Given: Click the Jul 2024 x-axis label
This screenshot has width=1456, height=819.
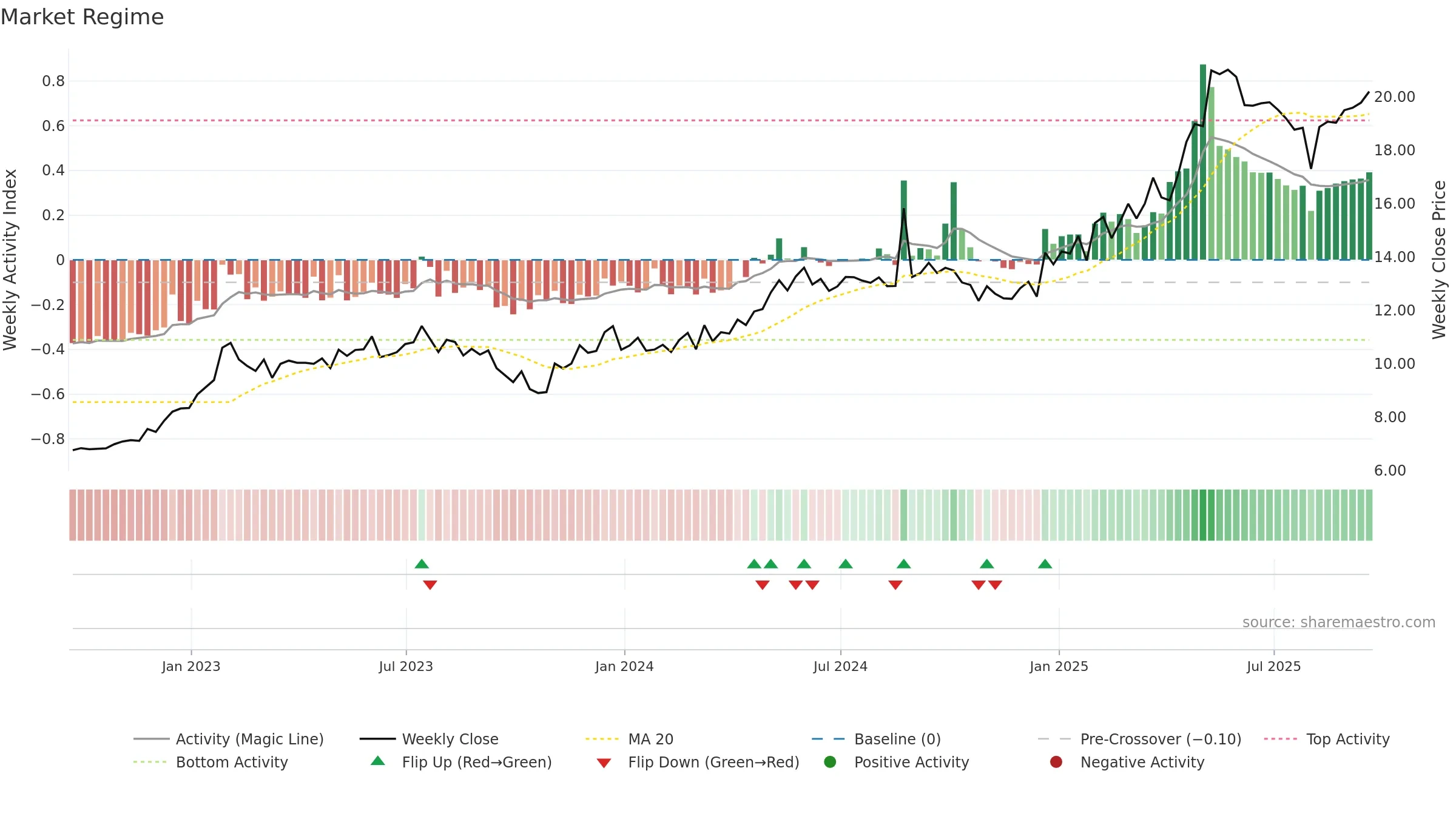Looking at the screenshot, I should coord(840,666).
